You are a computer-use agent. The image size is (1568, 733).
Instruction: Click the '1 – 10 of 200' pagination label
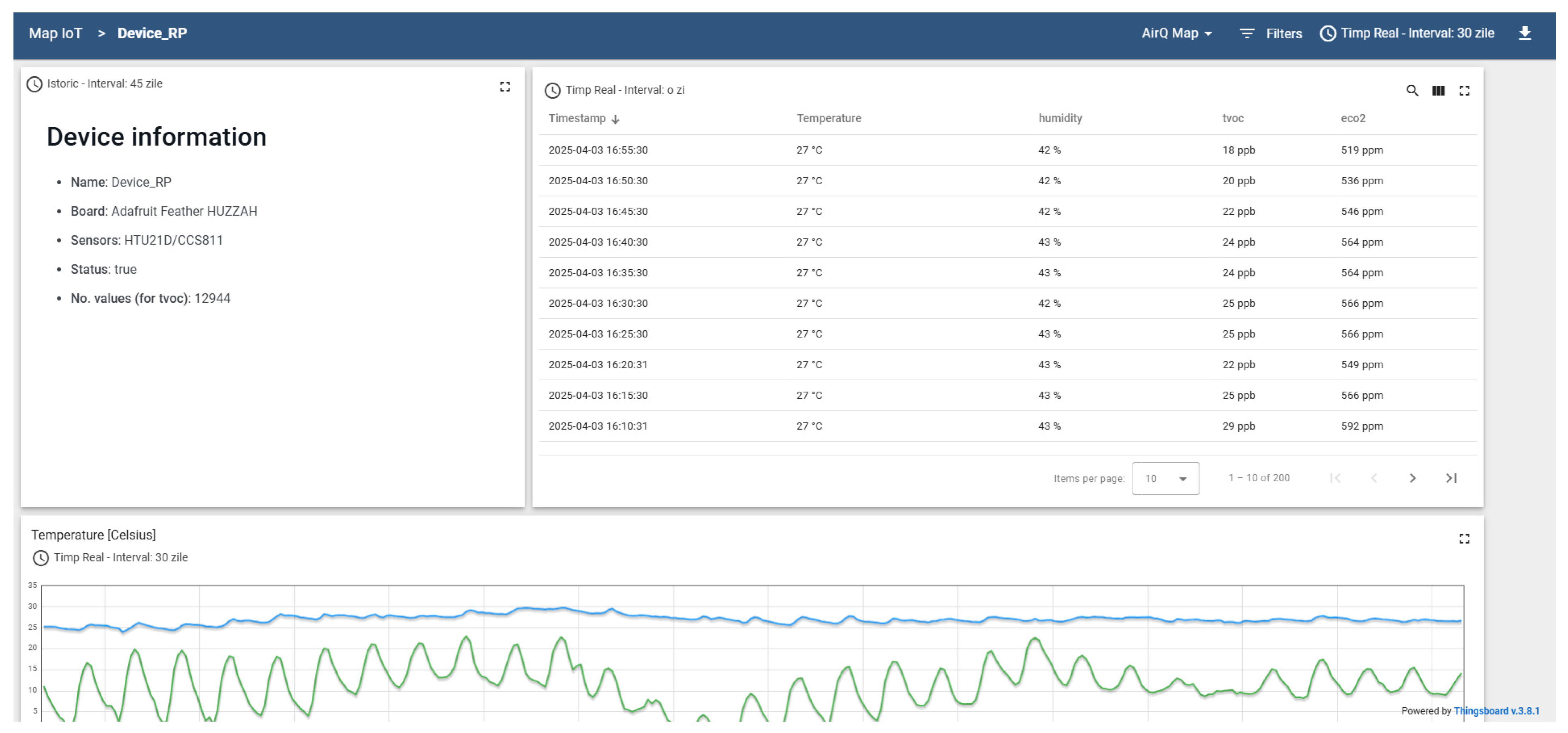(1259, 478)
